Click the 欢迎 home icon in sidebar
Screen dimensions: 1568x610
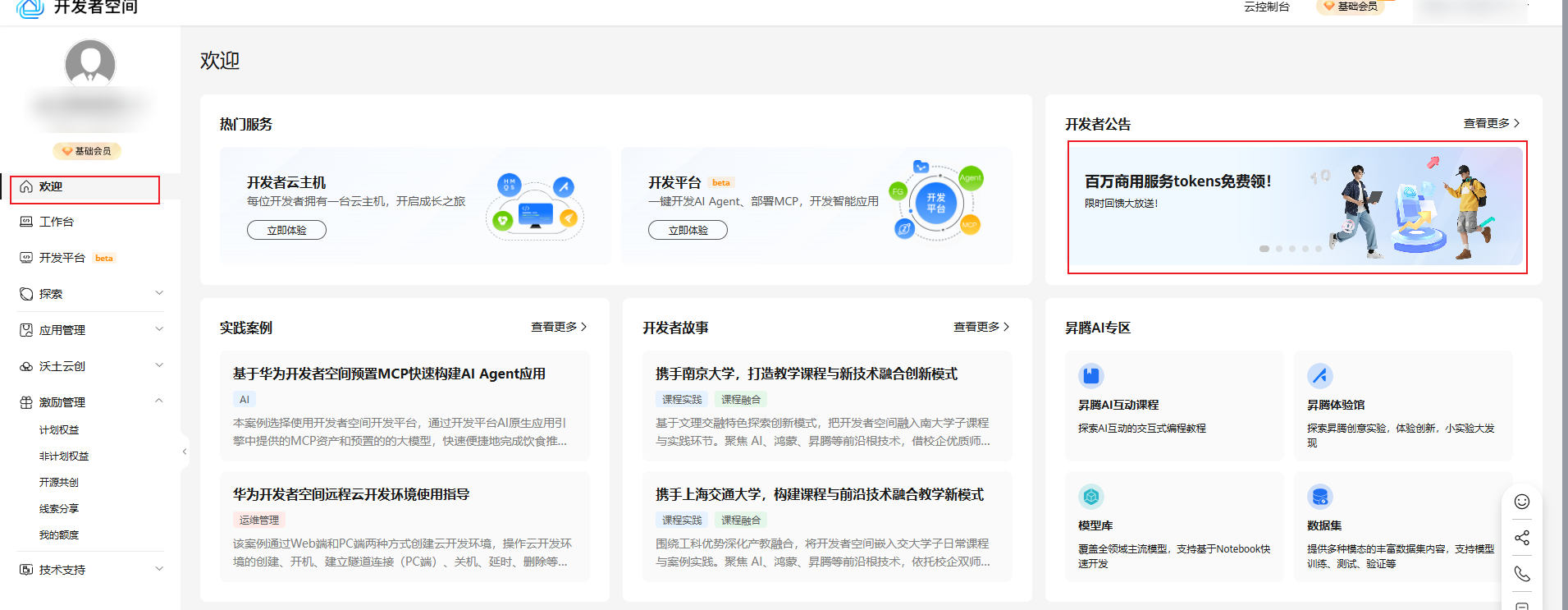tap(26, 186)
